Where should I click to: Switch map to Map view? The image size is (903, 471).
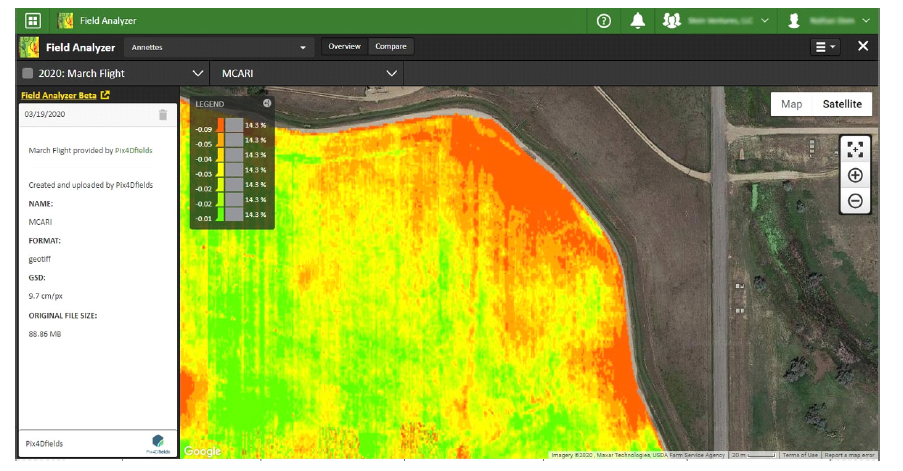(791, 104)
